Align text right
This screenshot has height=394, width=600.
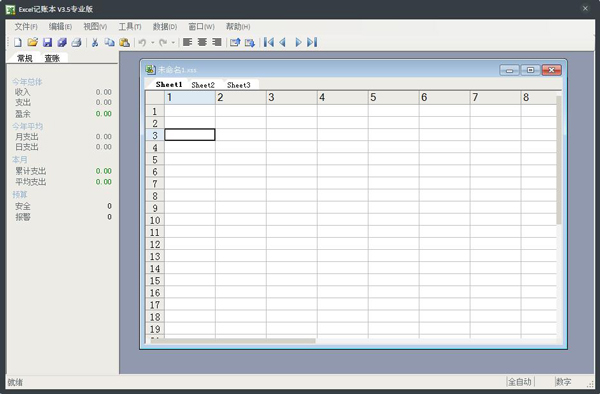(x=217, y=42)
